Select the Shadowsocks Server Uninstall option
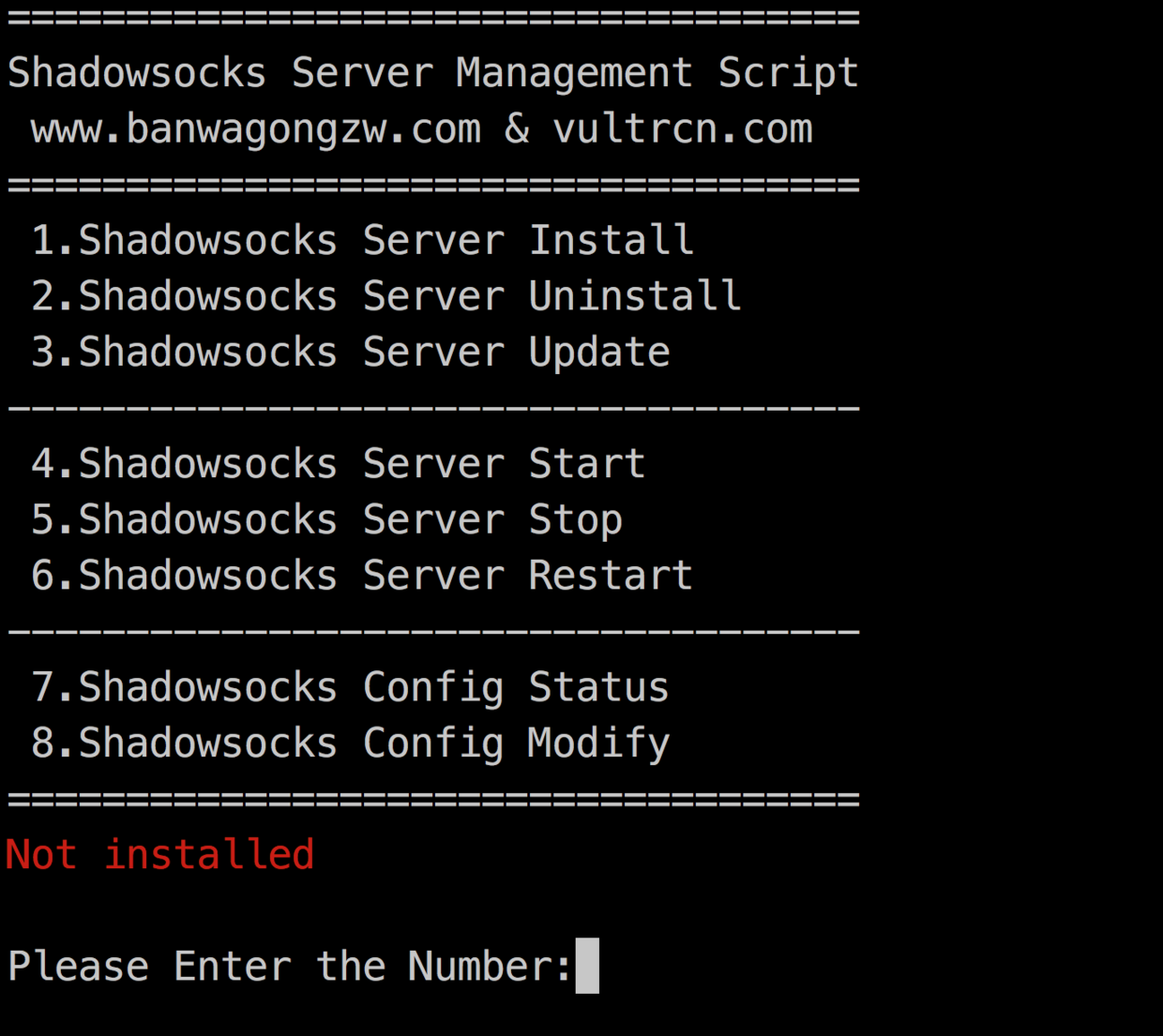This screenshot has width=1163, height=1036. tap(385, 296)
